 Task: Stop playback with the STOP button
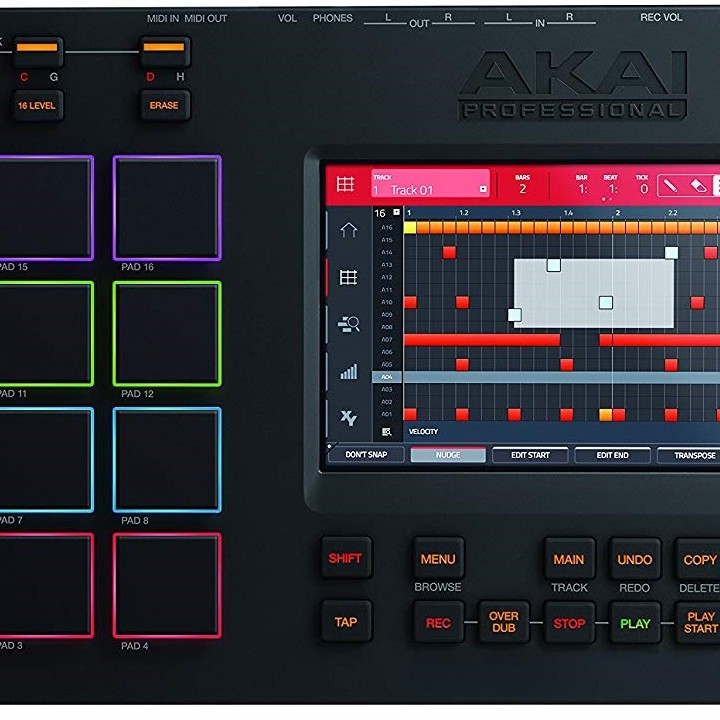pyautogui.click(x=569, y=624)
